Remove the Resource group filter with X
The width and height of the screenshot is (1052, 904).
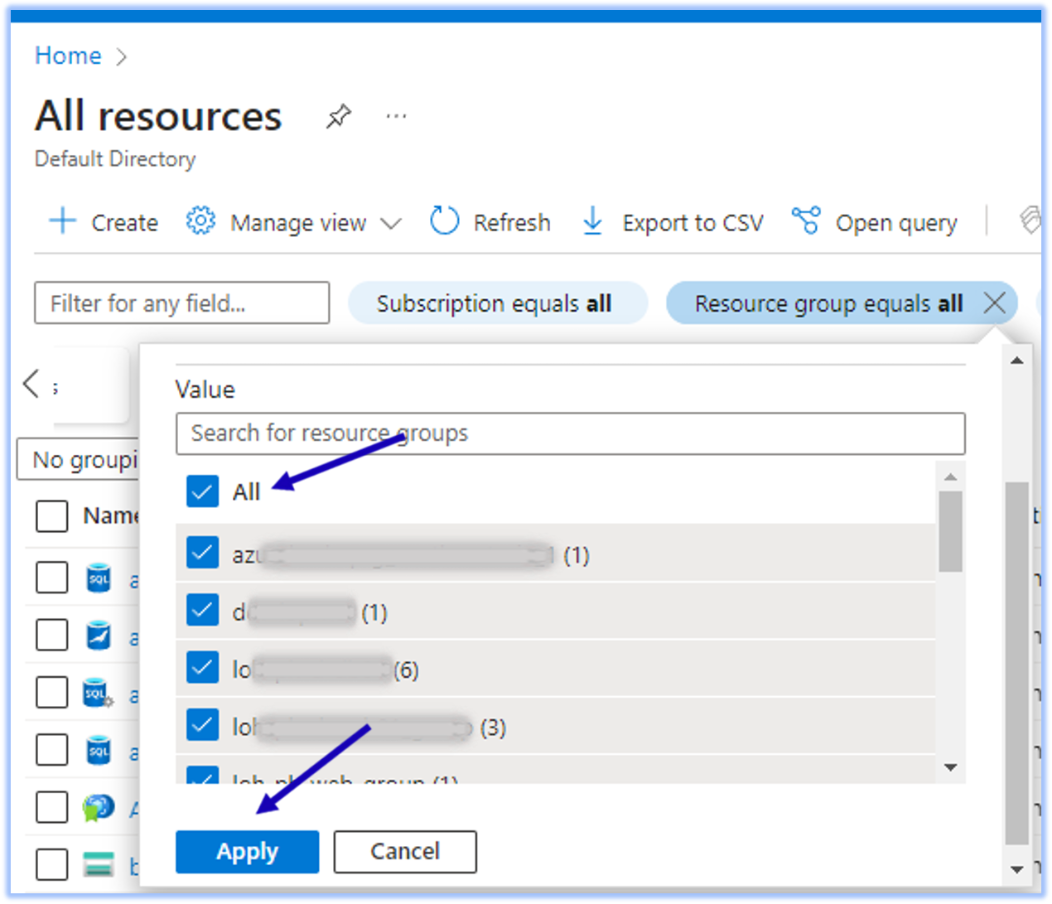(x=994, y=303)
